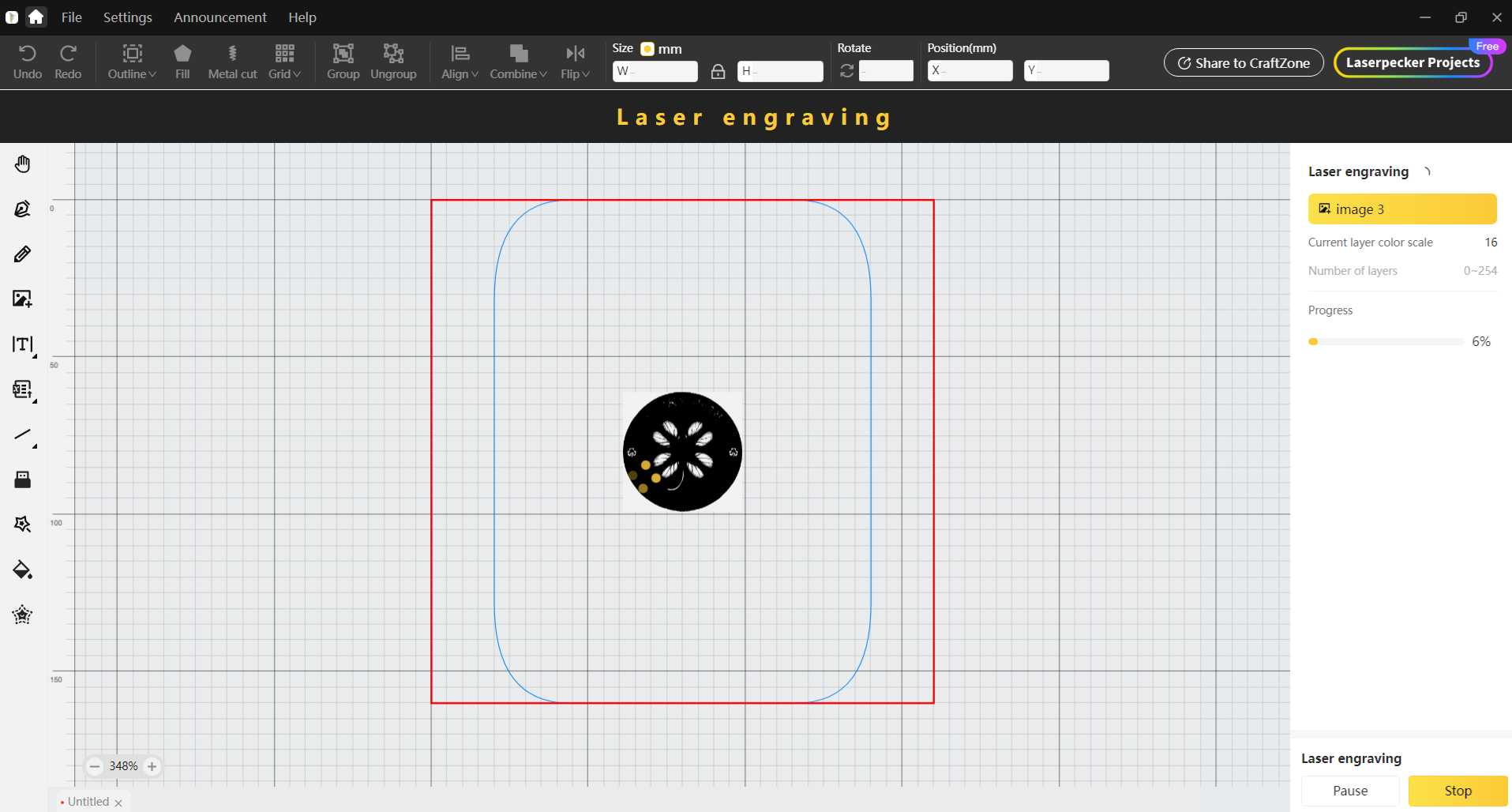
Task: Expand the Combine options
Action: click(x=518, y=62)
